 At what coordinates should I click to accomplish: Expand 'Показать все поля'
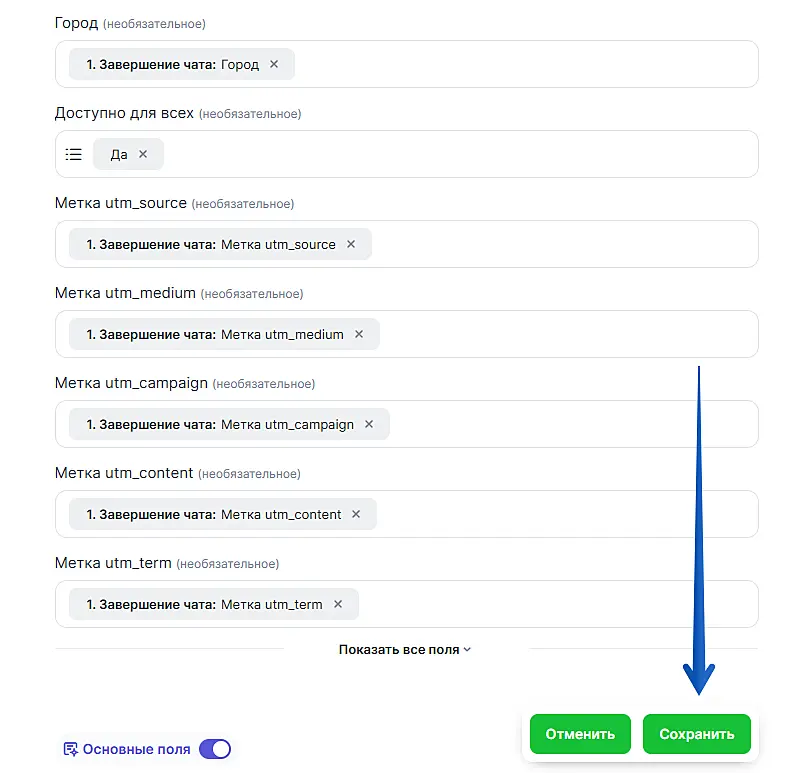[x=405, y=649]
